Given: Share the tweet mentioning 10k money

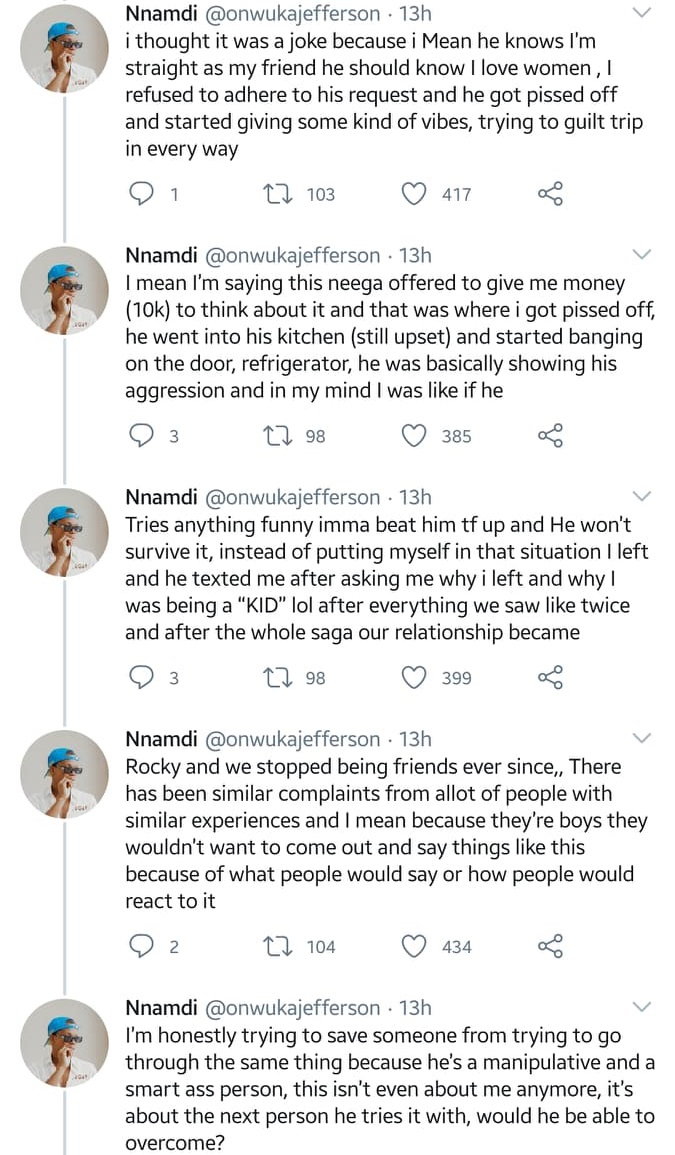Looking at the screenshot, I should (551, 436).
